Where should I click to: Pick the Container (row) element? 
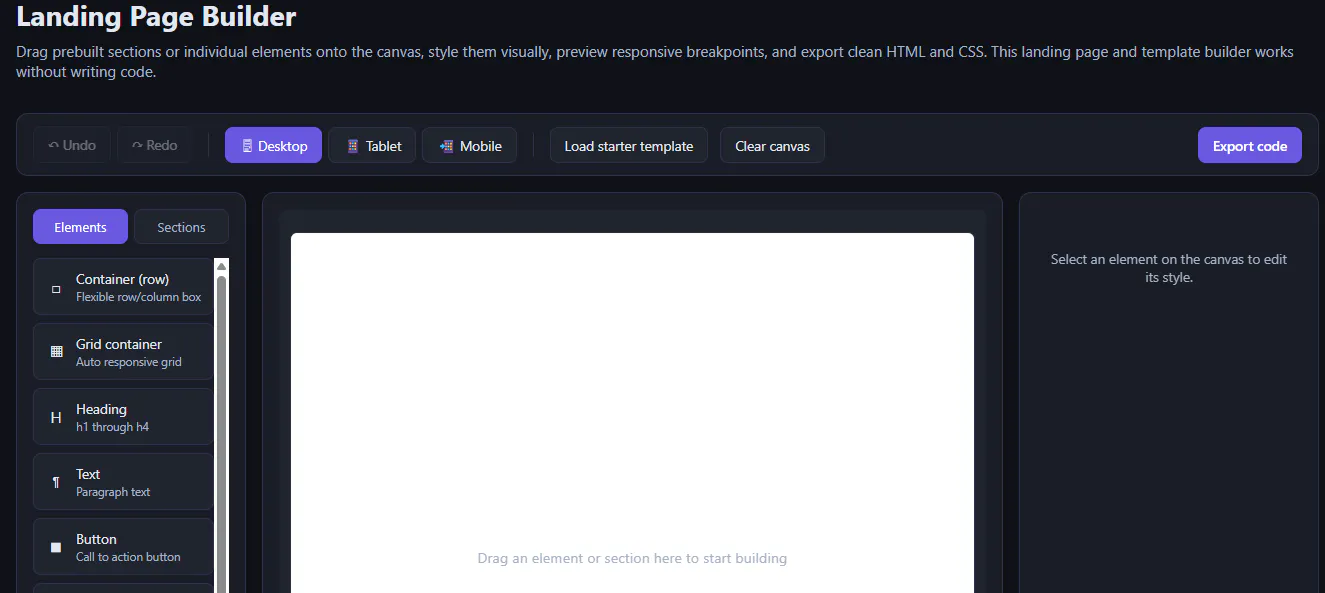[123, 287]
